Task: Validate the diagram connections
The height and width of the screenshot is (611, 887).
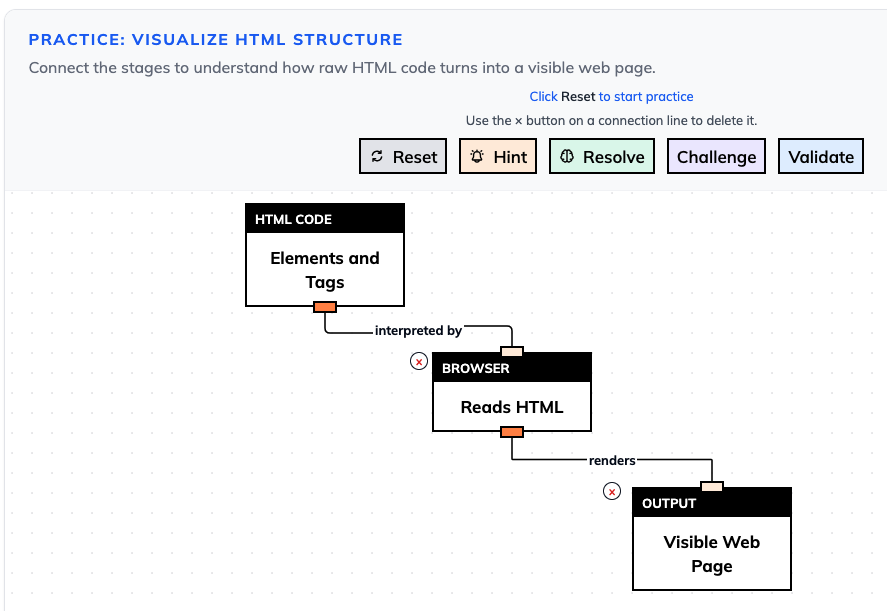Action: pos(821,156)
